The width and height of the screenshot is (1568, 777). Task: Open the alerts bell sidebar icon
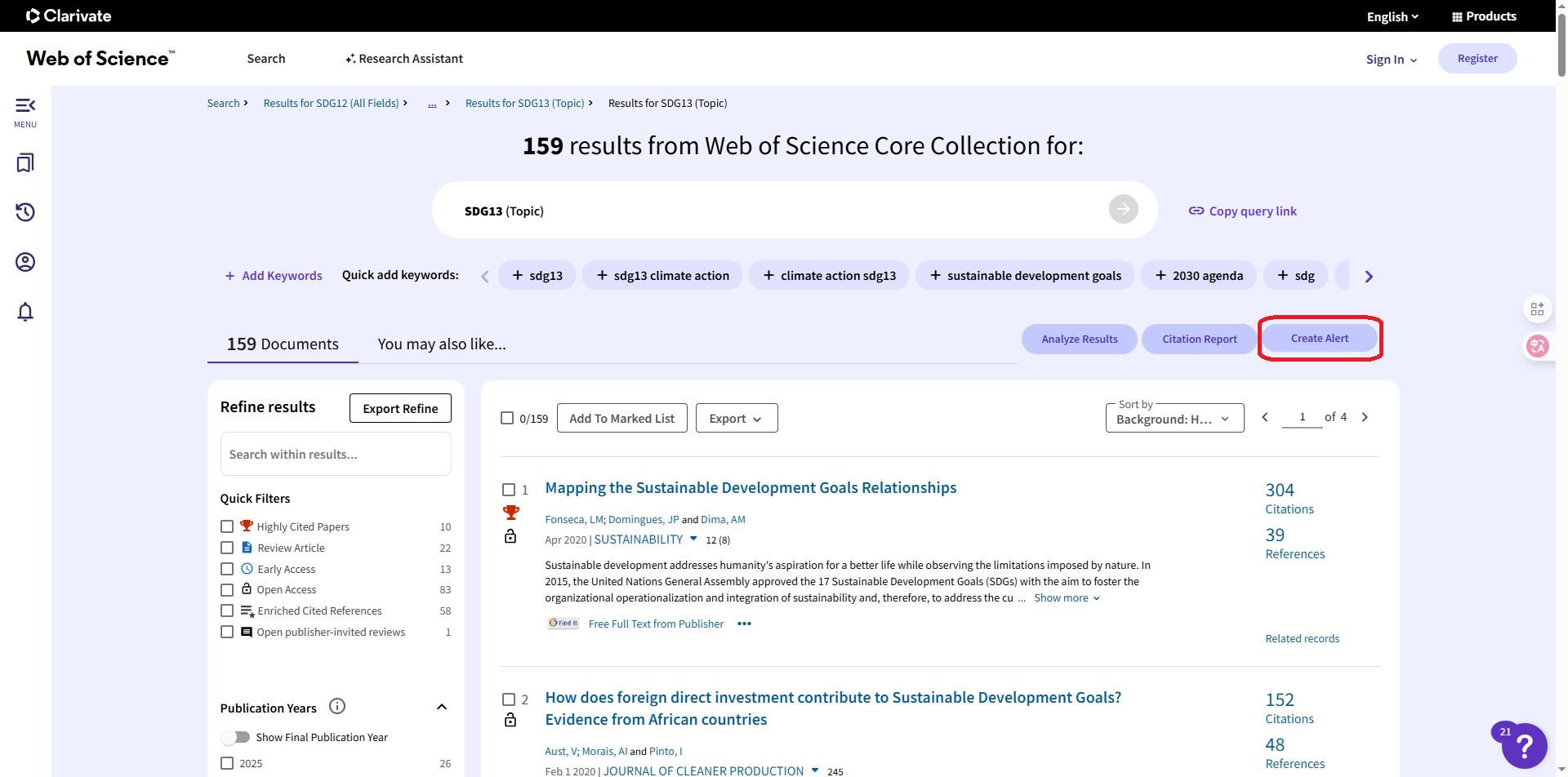coord(25,312)
